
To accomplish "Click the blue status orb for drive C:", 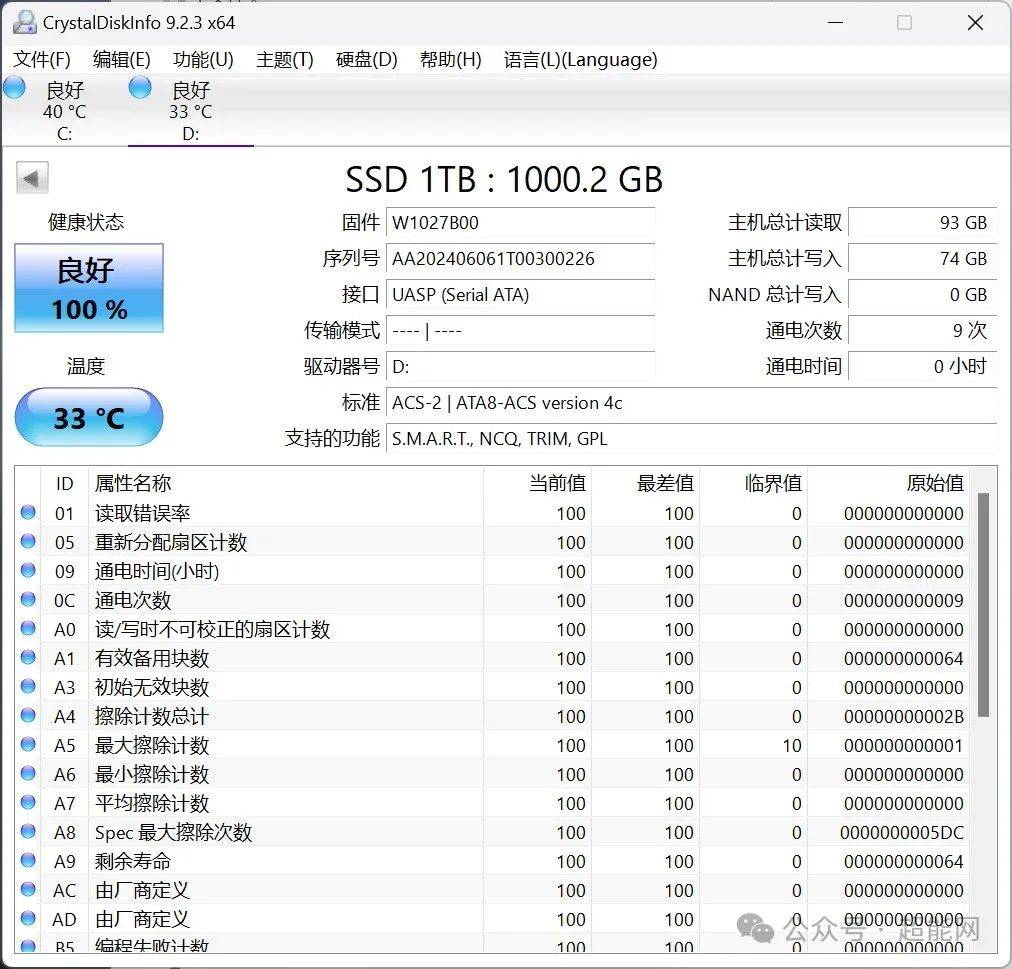I will click(14, 88).
